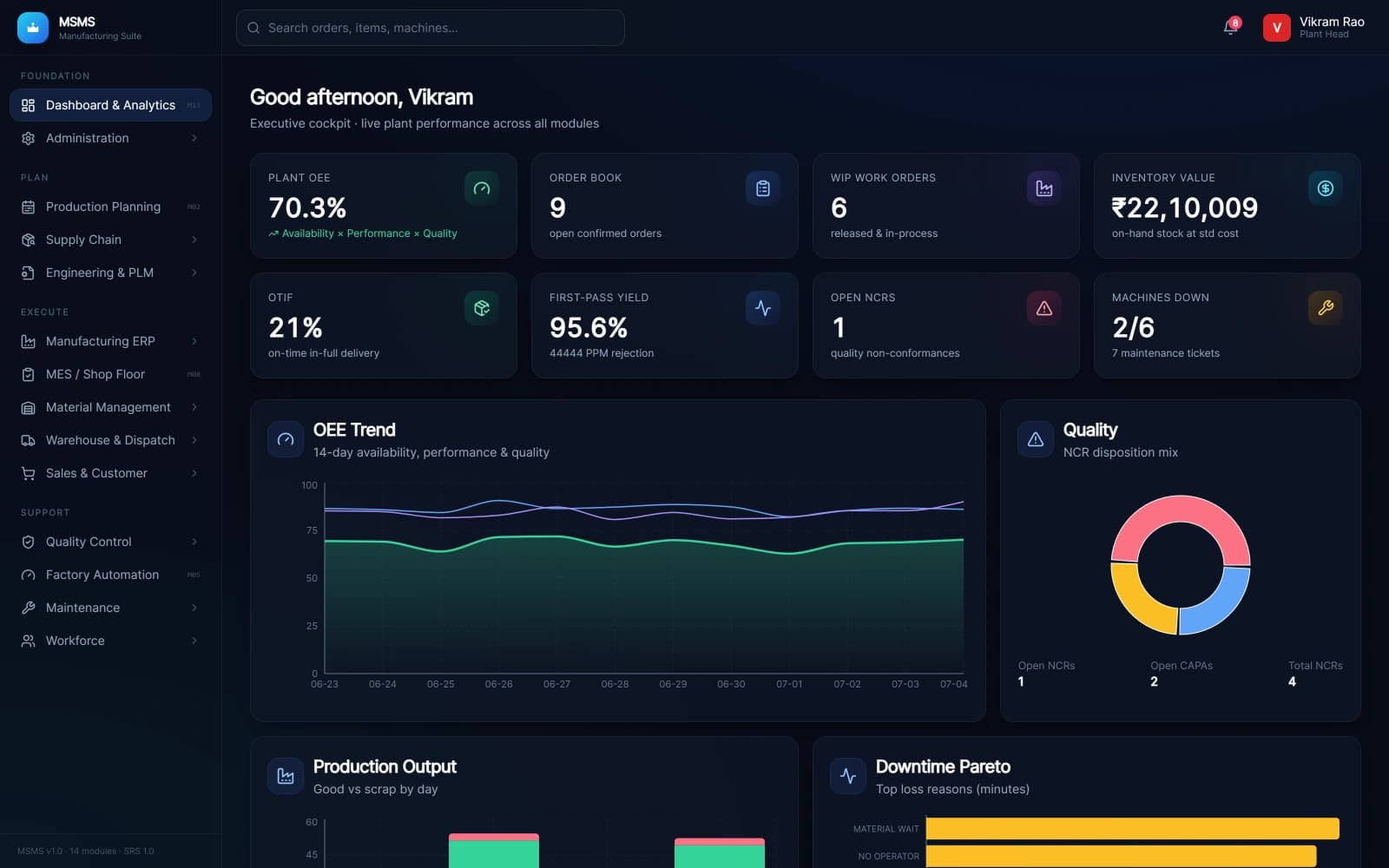Image resolution: width=1389 pixels, height=868 pixels.
Task: Open the Order Book value 9
Action: [557, 207]
